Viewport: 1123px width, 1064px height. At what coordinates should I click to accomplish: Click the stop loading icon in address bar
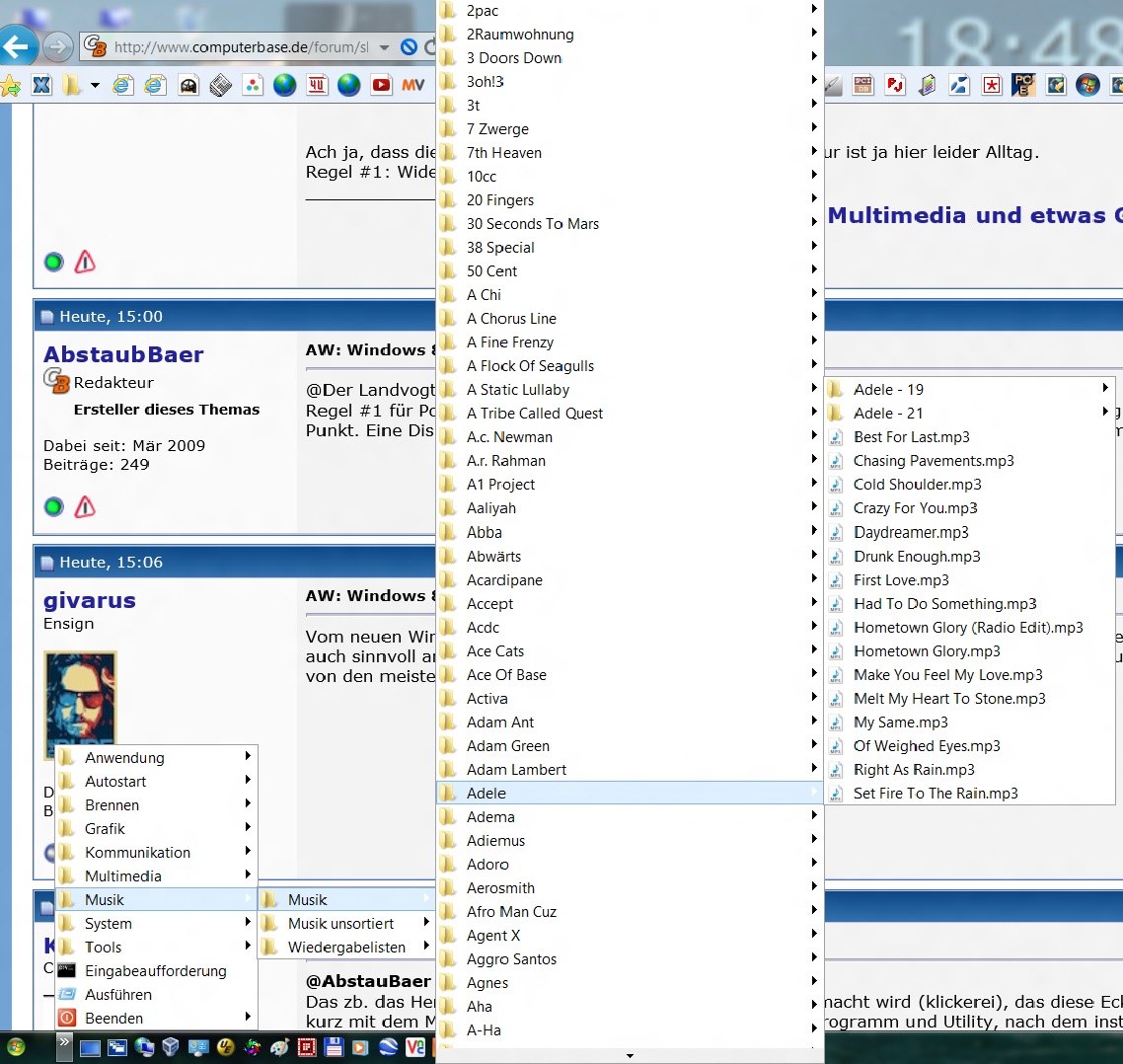[x=409, y=47]
